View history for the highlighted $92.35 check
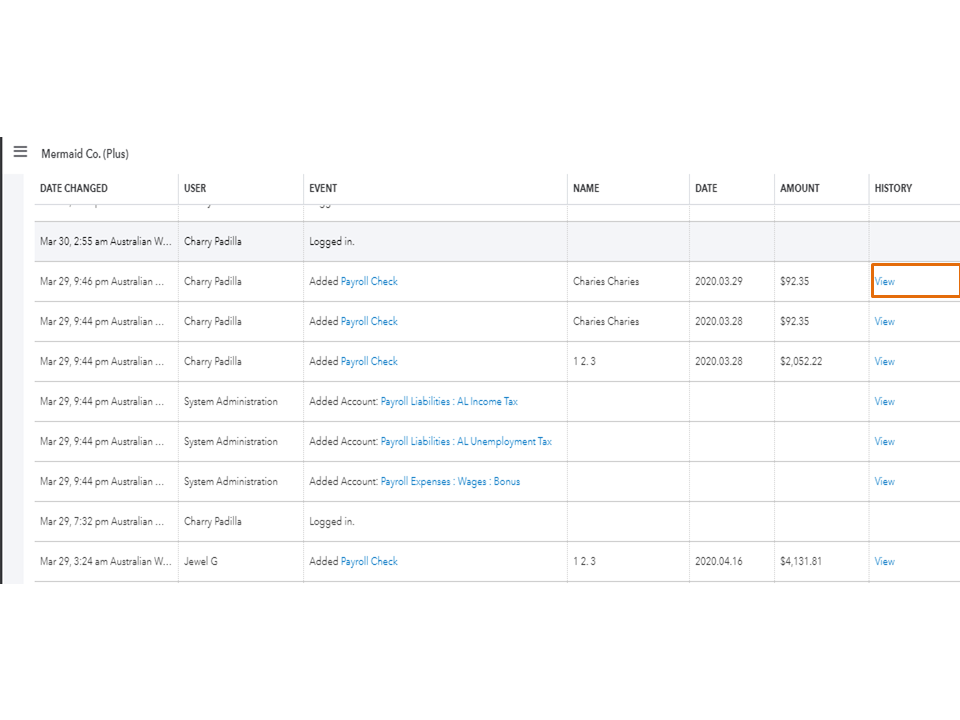Screen dimensions: 960x720 point(885,282)
